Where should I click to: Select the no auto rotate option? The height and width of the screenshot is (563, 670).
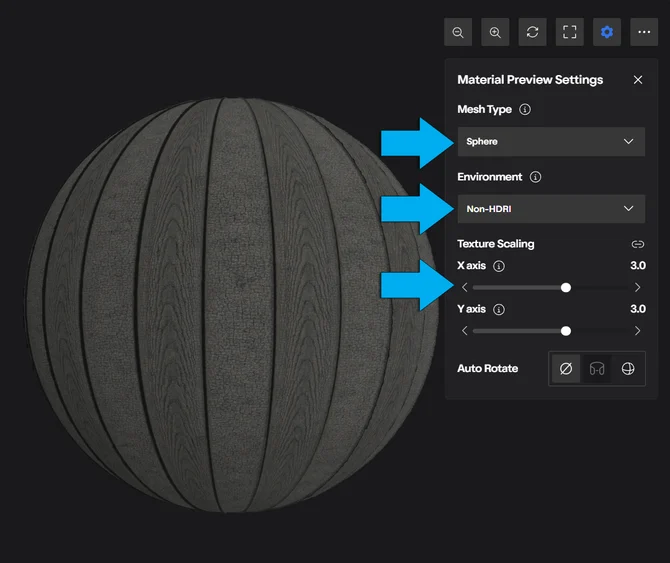click(566, 369)
